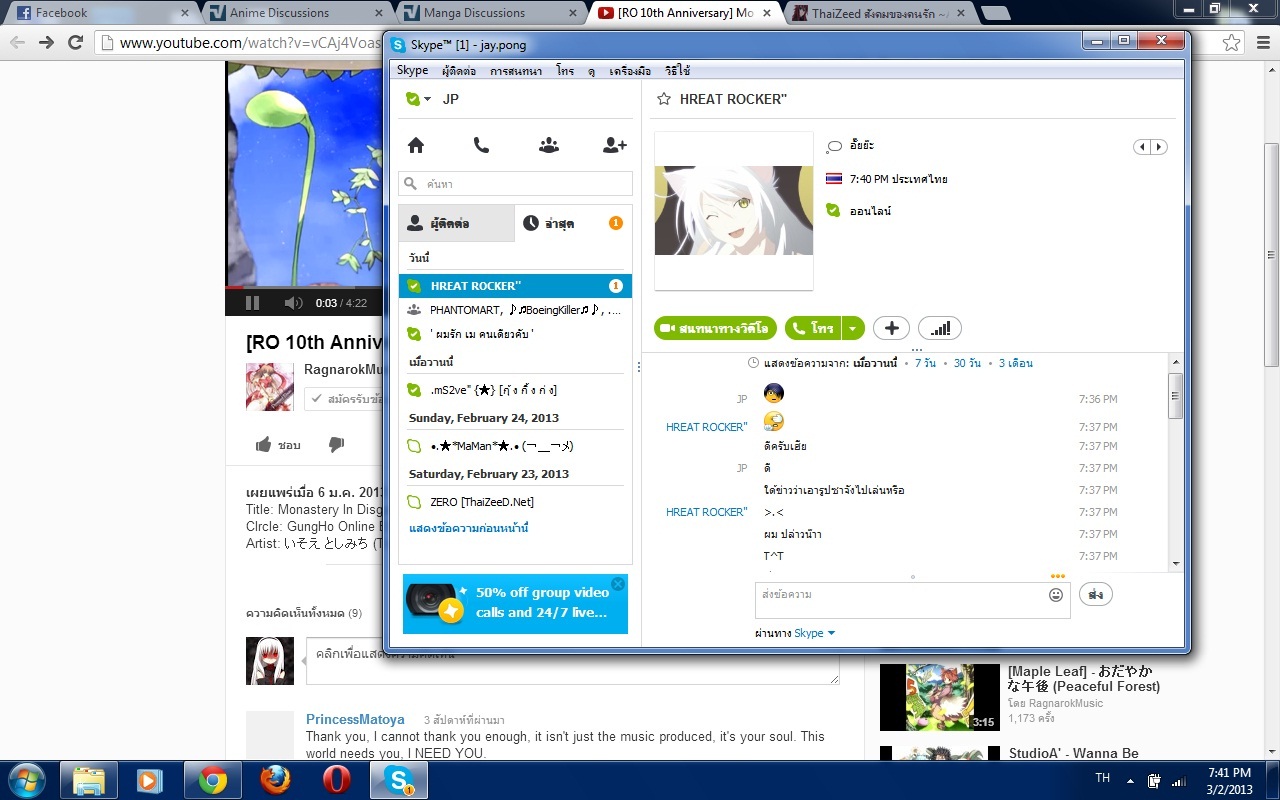The image size is (1280, 800).
Task: Open Windows Explorer from the taskbar
Action: (x=89, y=779)
